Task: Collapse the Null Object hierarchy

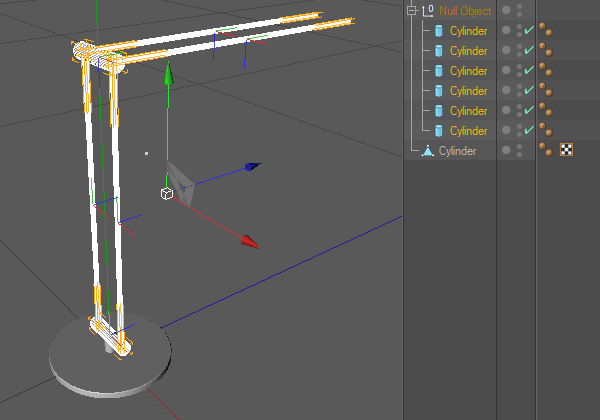Action: point(411,10)
